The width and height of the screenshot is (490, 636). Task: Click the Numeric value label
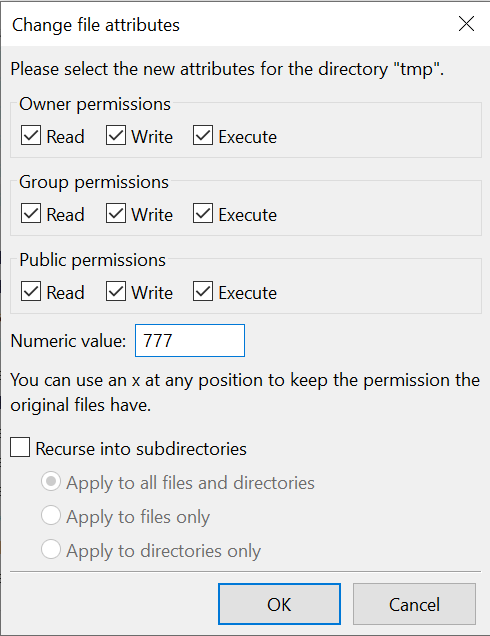(68, 341)
